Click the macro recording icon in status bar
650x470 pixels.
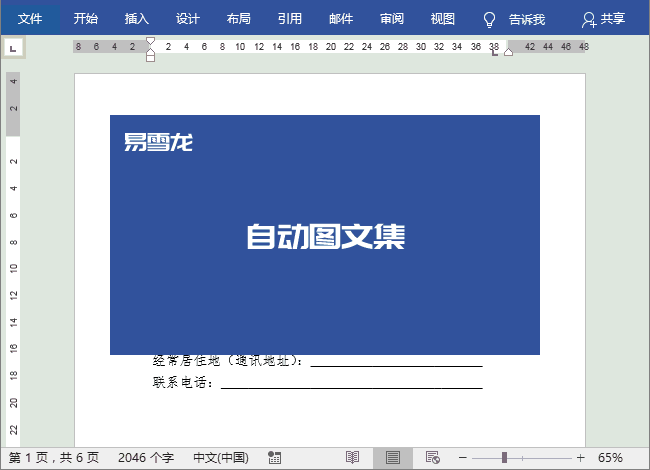pos(274,458)
